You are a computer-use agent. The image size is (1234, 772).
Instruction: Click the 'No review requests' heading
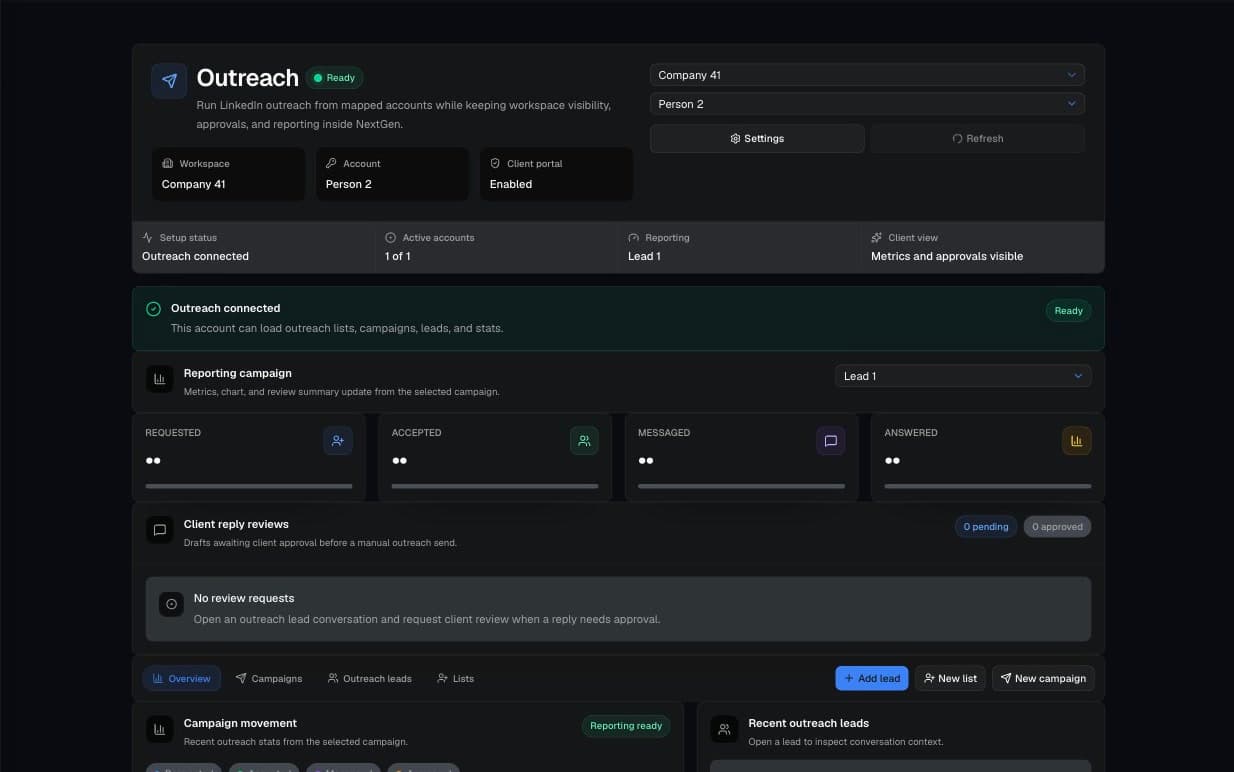pos(244,598)
